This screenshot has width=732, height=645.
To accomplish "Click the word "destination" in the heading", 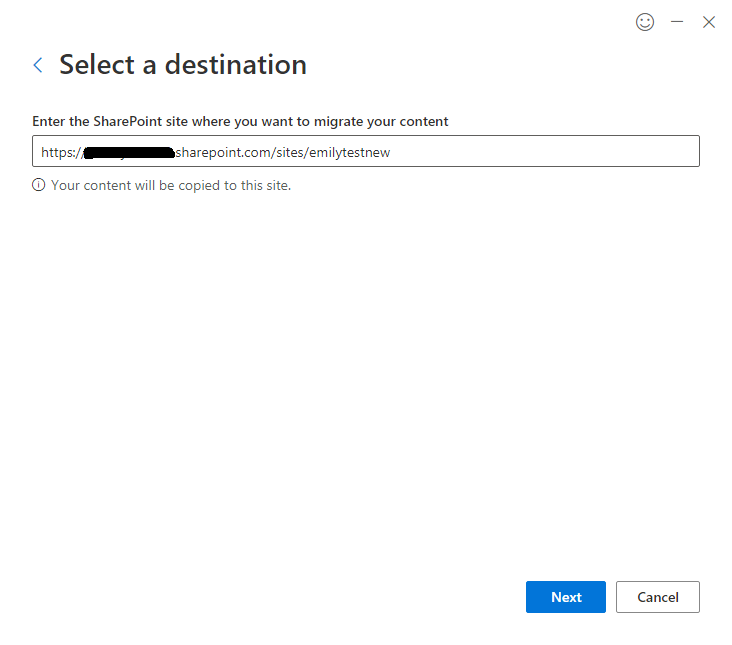I will point(236,65).
